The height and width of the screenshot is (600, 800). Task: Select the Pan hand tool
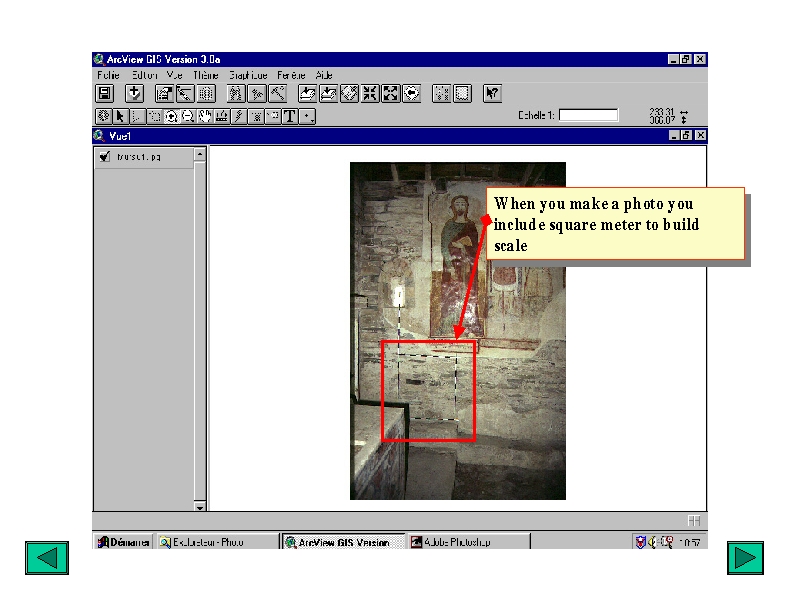205,116
